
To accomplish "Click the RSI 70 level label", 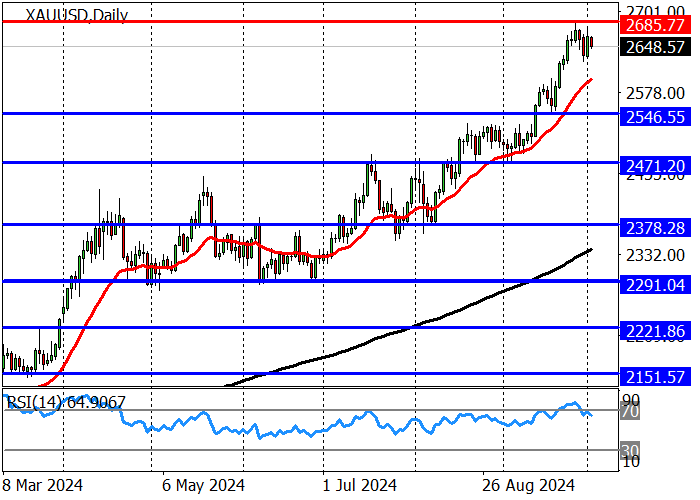I will (630, 412).
